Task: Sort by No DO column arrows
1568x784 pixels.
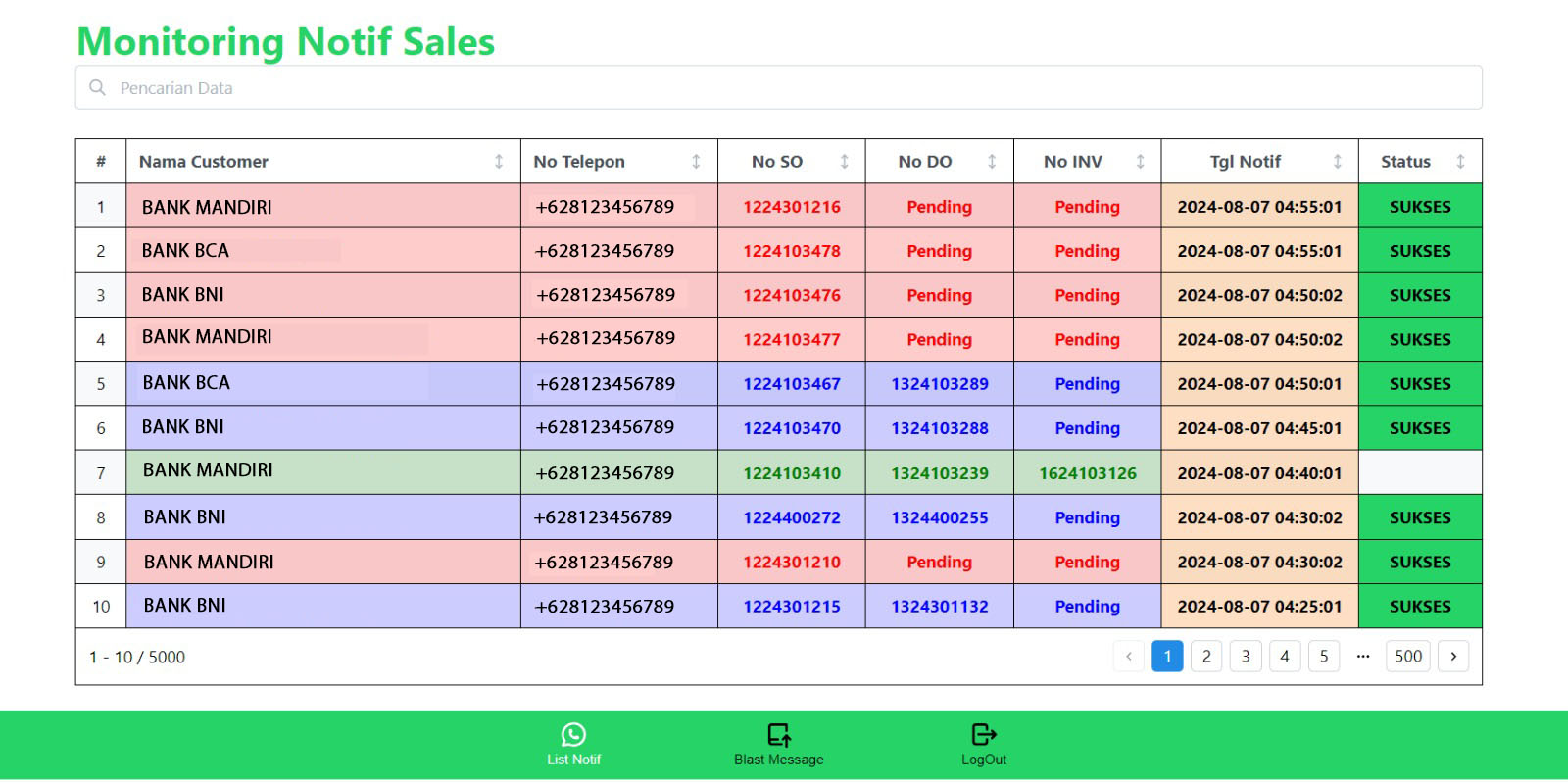Action: click(992, 162)
